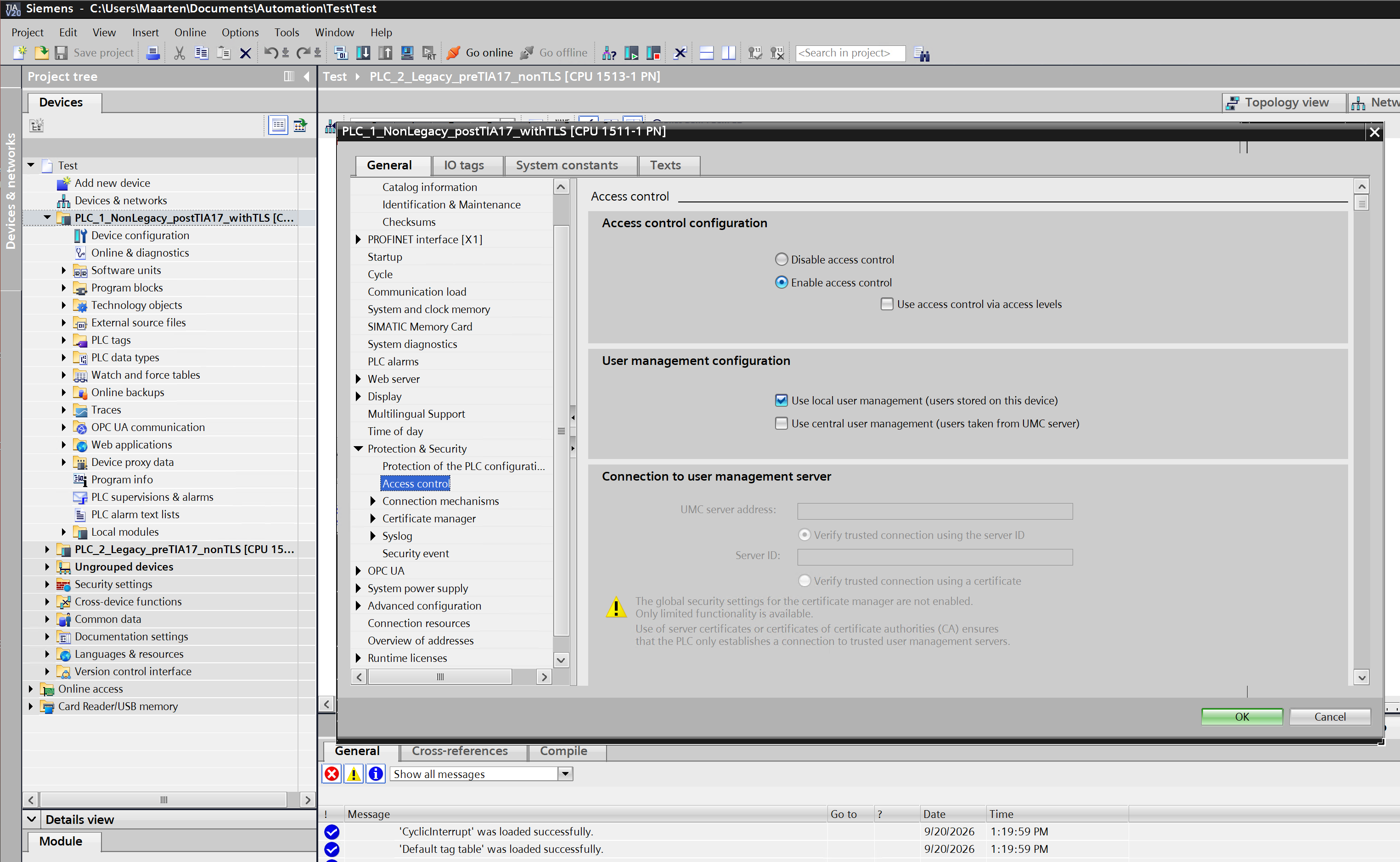Open Online & diagnostics in project tree
The height and width of the screenshot is (862, 1400).
pos(141,253)
